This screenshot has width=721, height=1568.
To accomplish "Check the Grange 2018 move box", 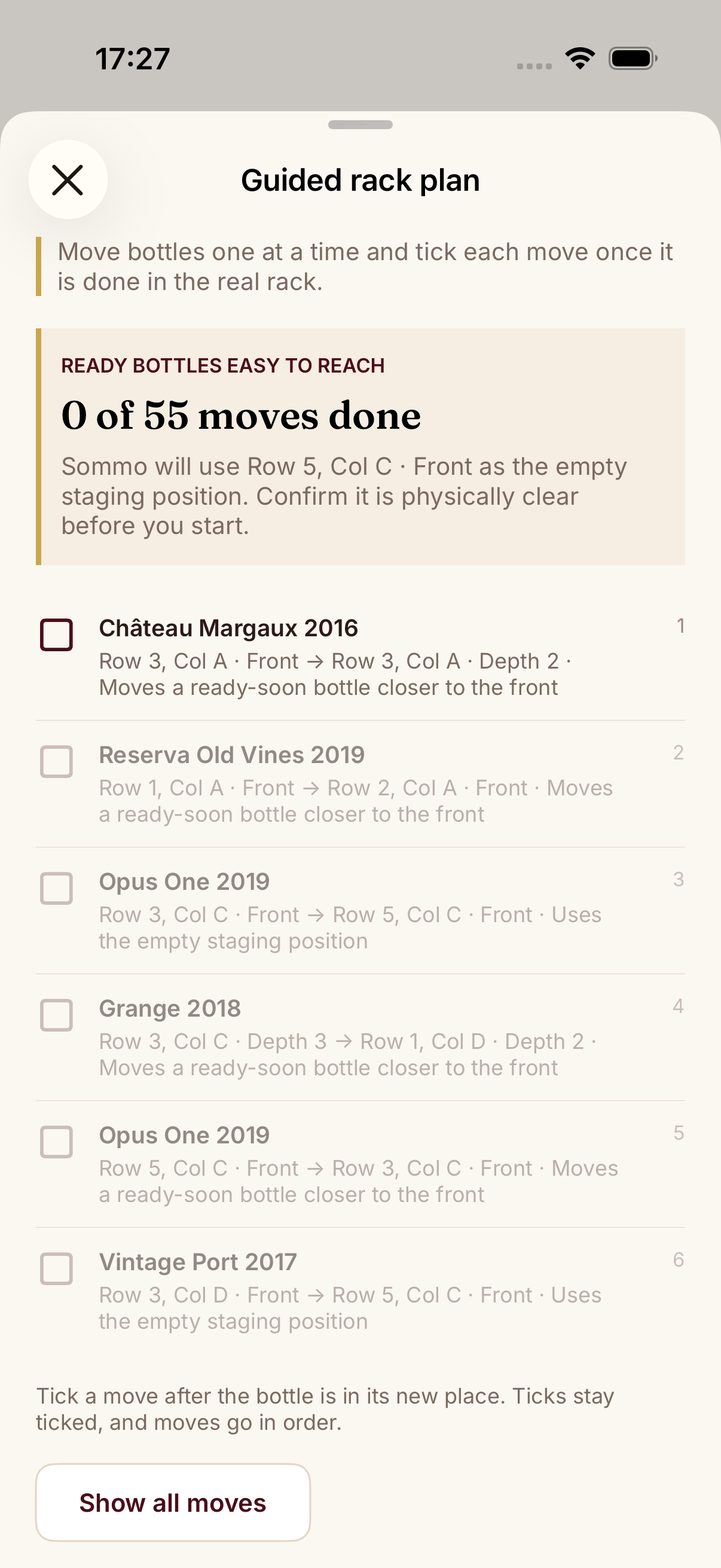I will [x=57, y=1015].
